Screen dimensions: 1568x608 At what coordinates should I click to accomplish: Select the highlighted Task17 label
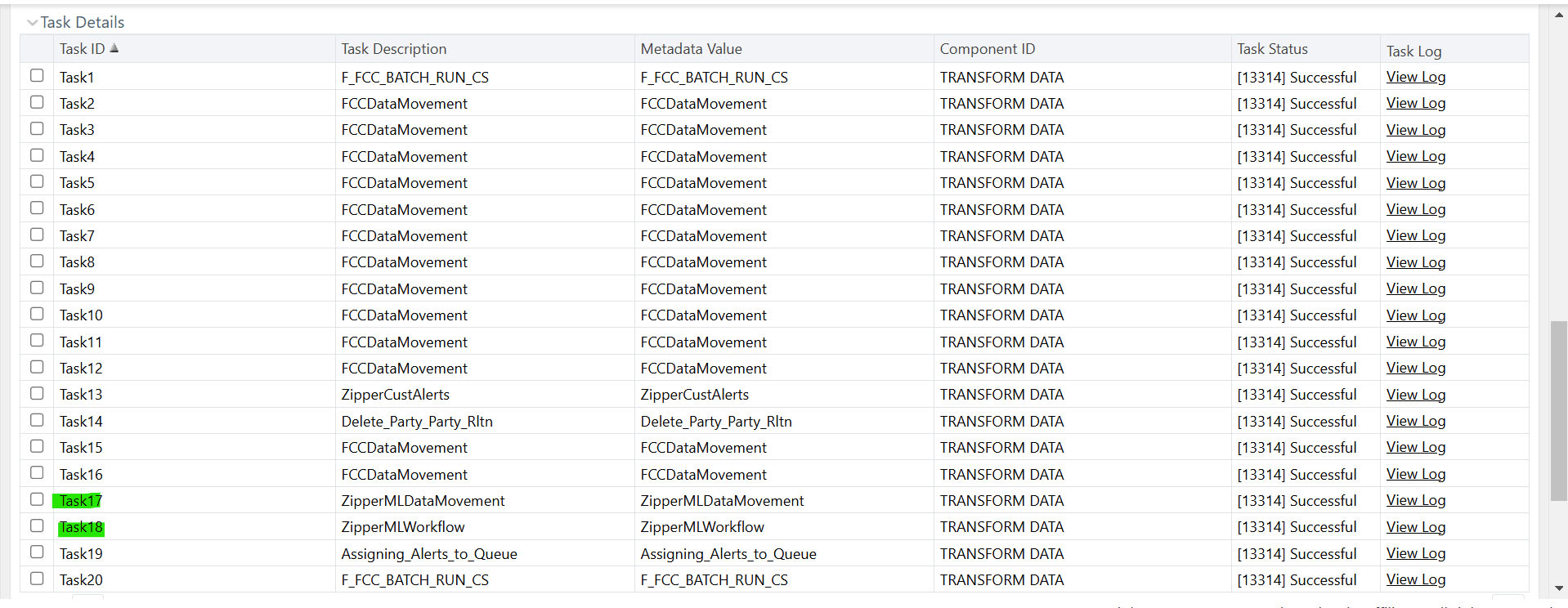coord(80,500)
